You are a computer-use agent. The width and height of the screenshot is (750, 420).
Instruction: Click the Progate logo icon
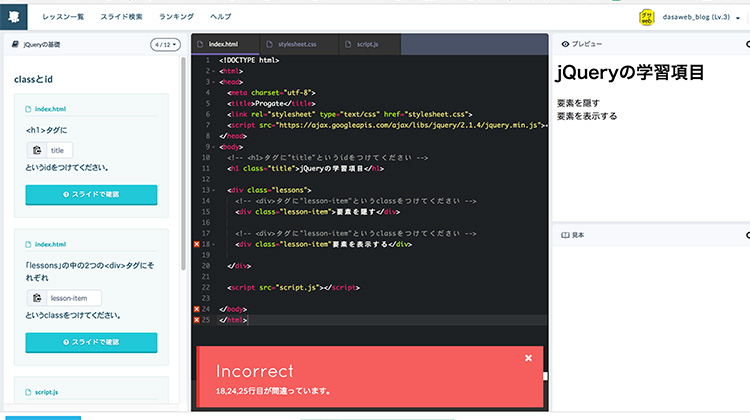coord(13,17)
